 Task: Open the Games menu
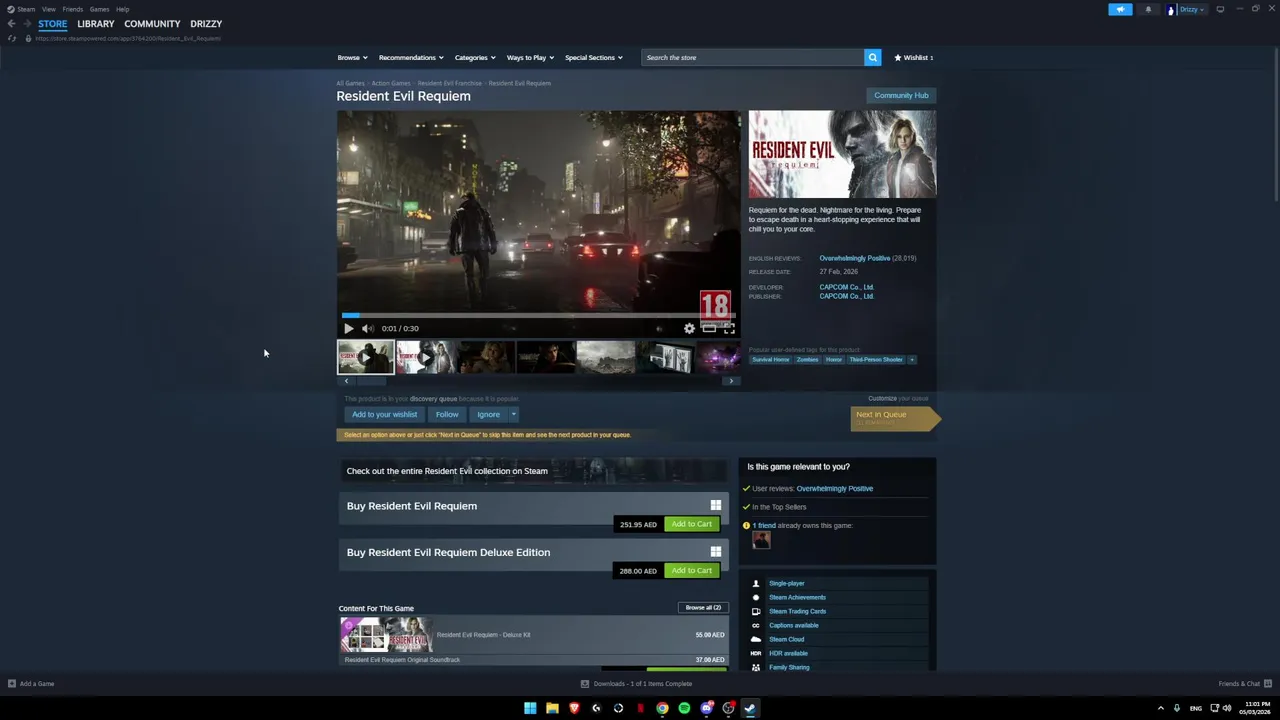click(x=99, y=9)
